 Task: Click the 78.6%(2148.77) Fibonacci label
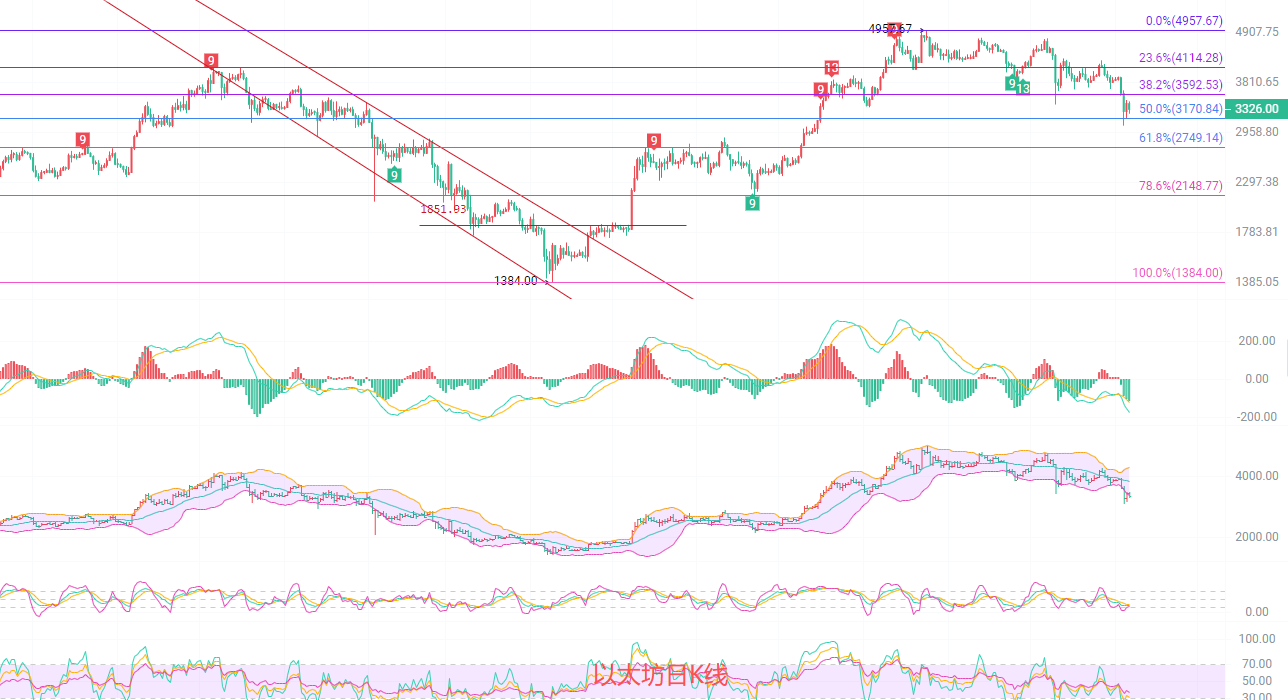(x=1180, y=186)
